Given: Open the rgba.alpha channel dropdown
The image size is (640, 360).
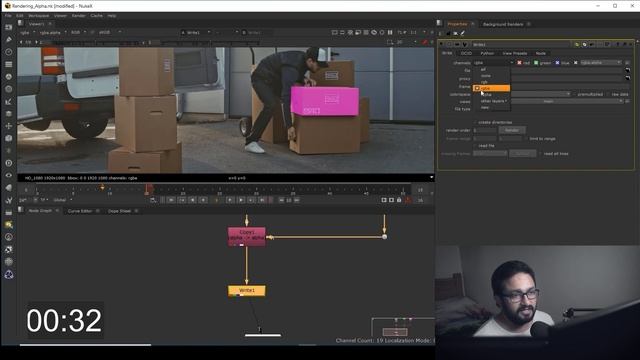Looking at the screenshot, I should point(601,63).
